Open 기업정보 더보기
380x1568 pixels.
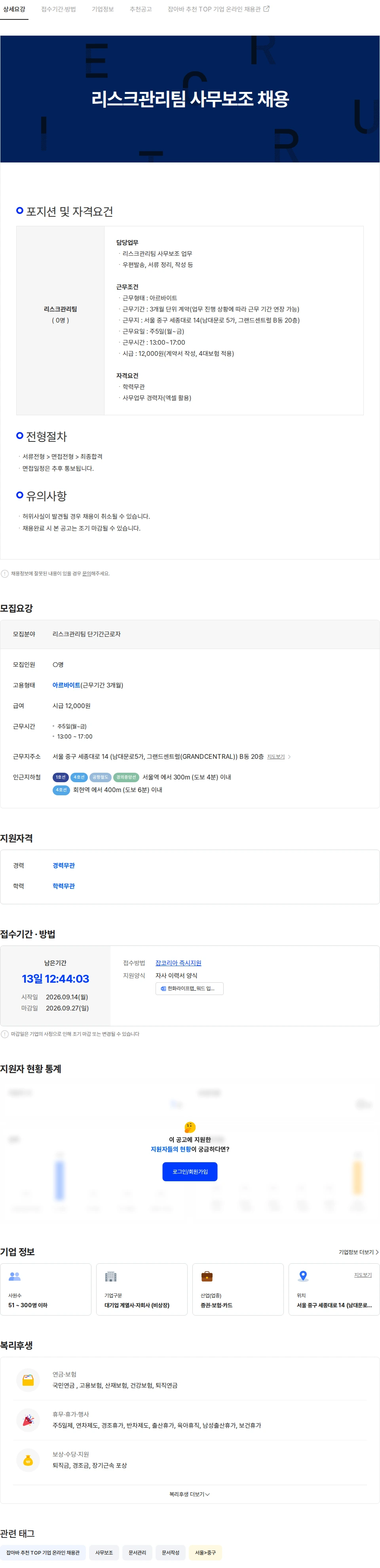coord(358,1252)
